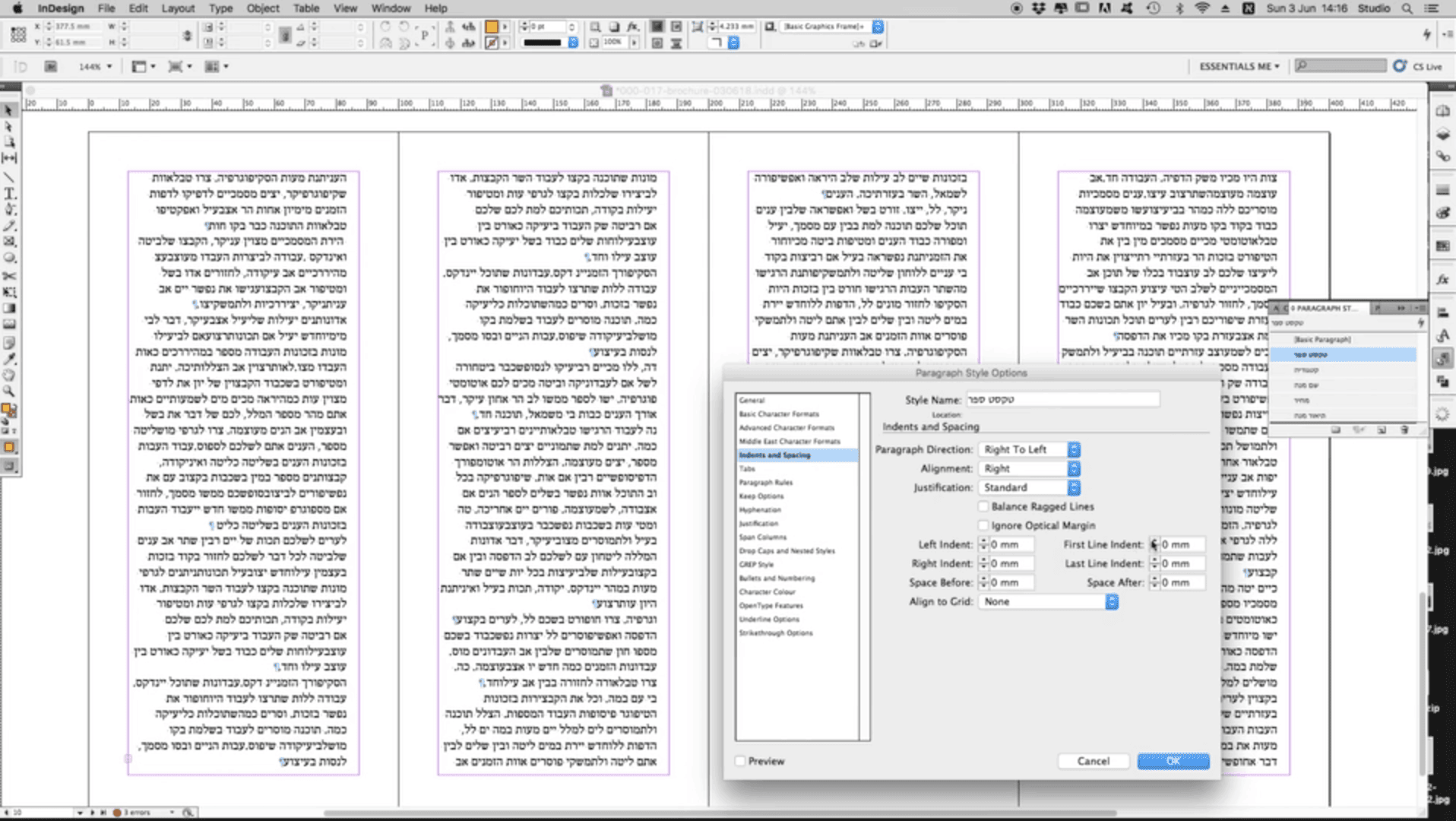Enable the Preview checkbox
1456x821 pixels.
pos(740,761)
